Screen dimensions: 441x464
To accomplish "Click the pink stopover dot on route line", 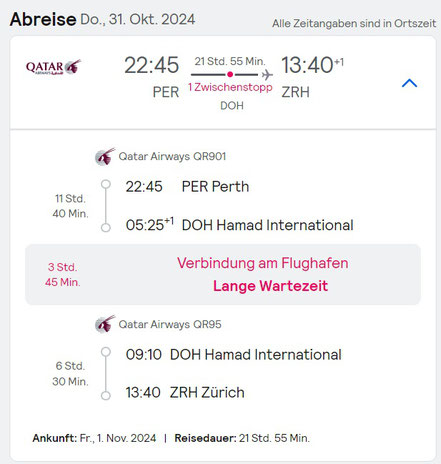I will coord(230,74).
